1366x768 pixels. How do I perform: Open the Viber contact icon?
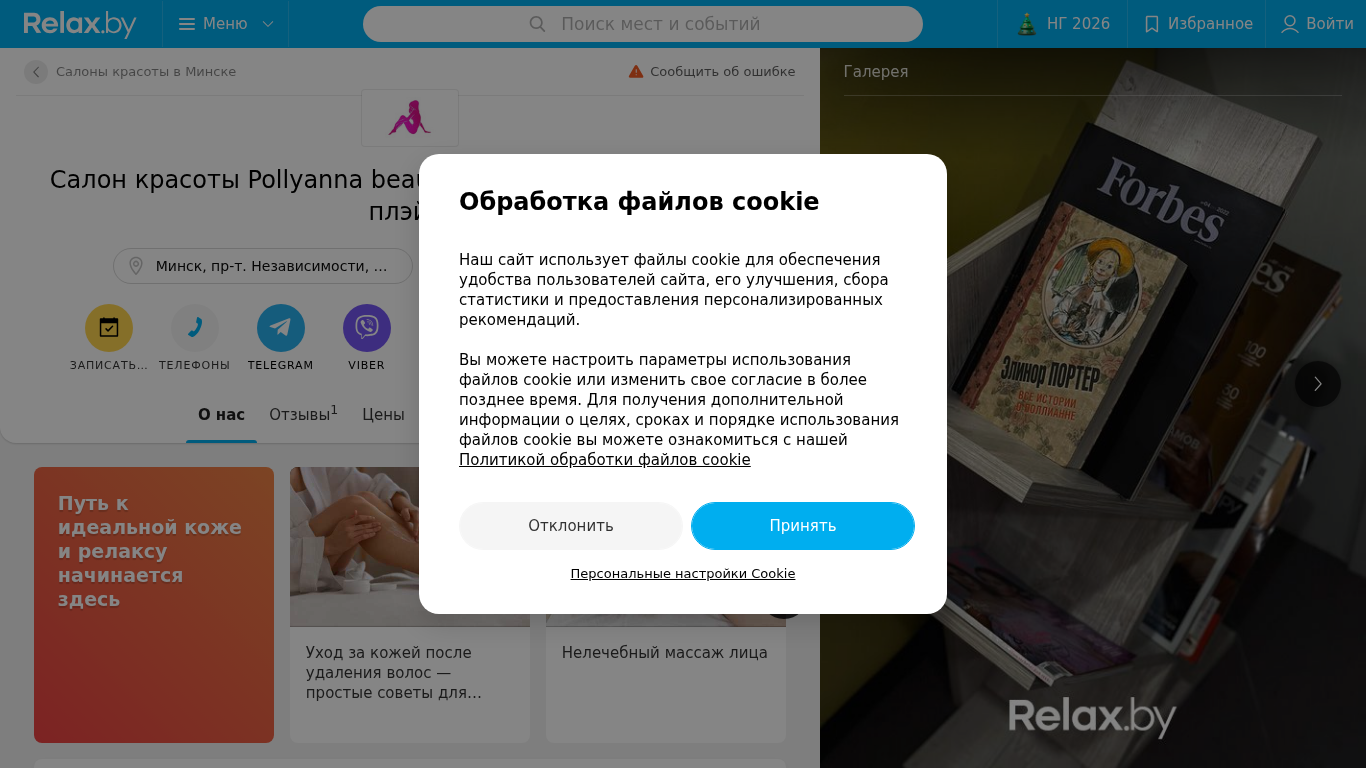pyautogui.click(x=367, y=328)
